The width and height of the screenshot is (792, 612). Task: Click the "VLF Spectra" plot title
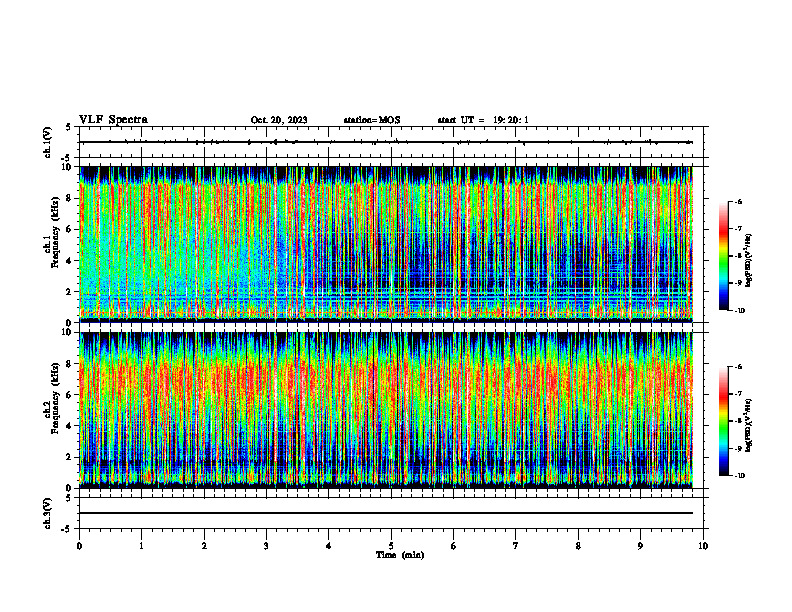pos(113,120)
